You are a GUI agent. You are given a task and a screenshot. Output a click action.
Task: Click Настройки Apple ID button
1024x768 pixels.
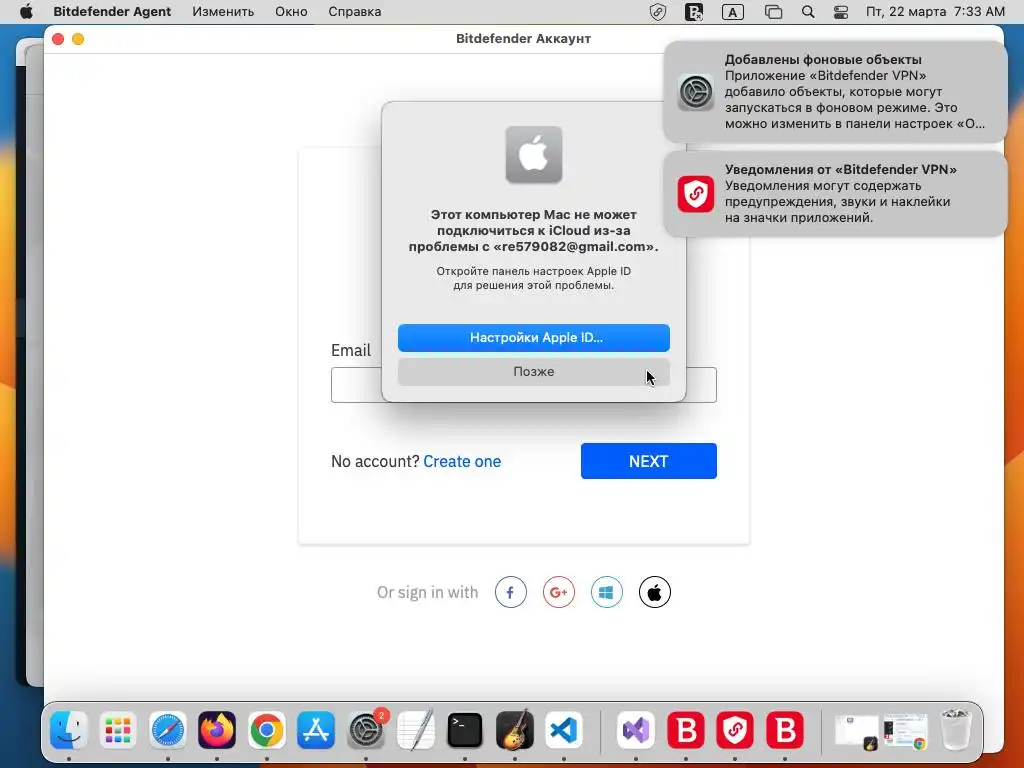coord(534,338)
